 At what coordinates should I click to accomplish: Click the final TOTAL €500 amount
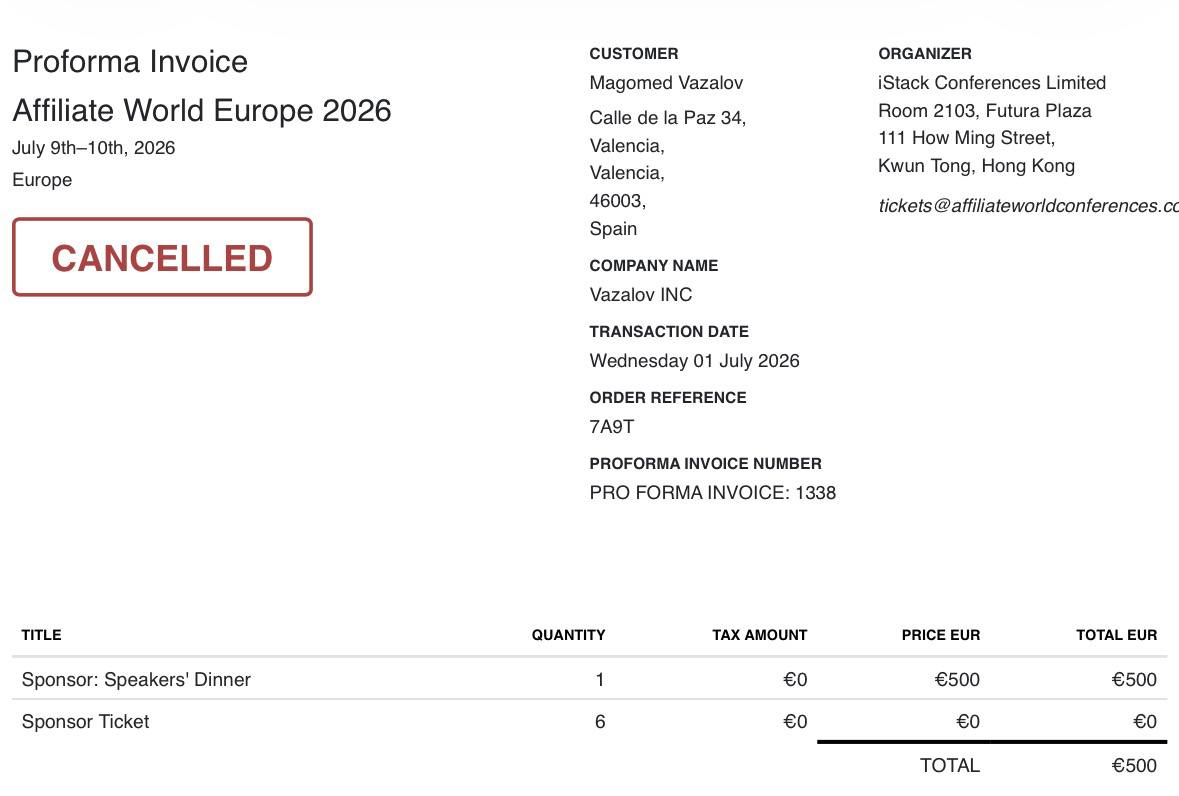tap(1134, 766)
